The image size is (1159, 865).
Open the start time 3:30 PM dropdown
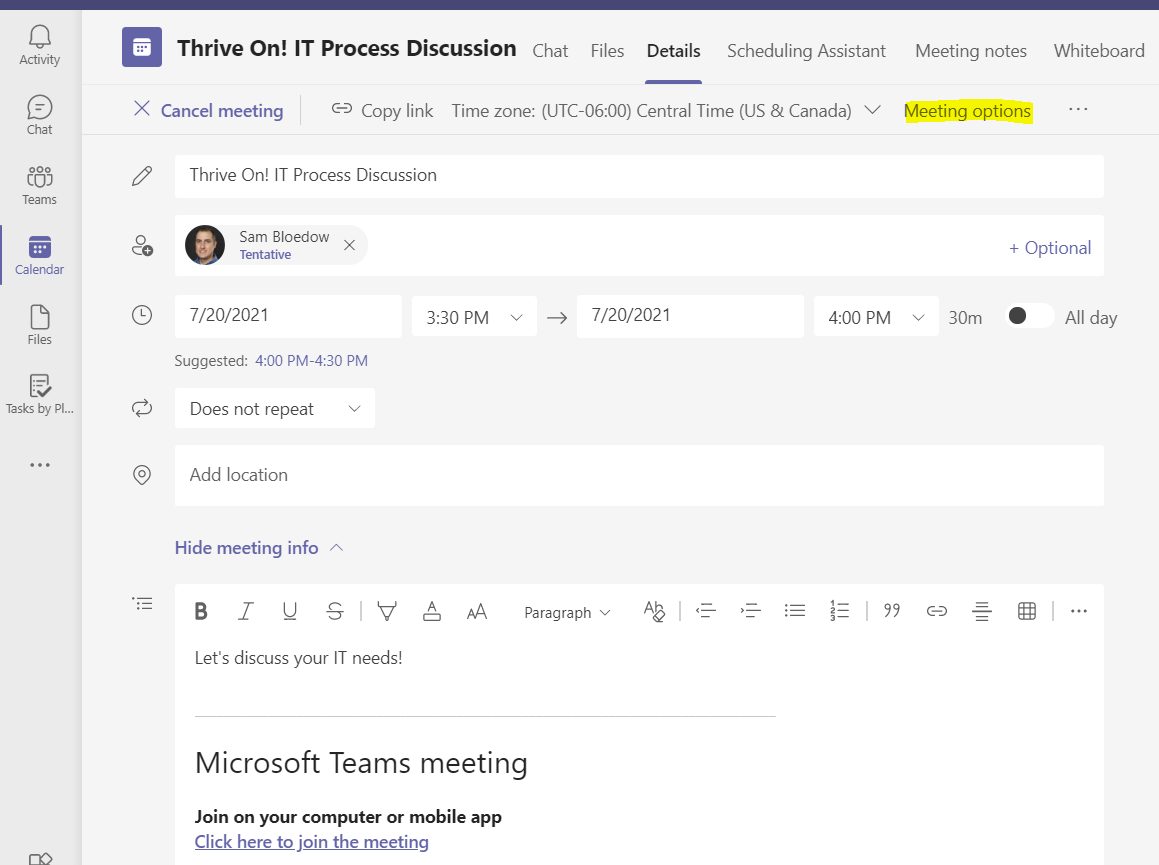[x=474, y=317]
